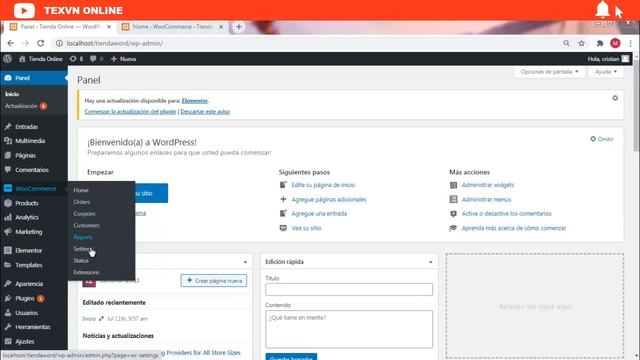The image size is (640, 360).
Task: Dismiss the Elementor update notice icon
Action: 615,98
